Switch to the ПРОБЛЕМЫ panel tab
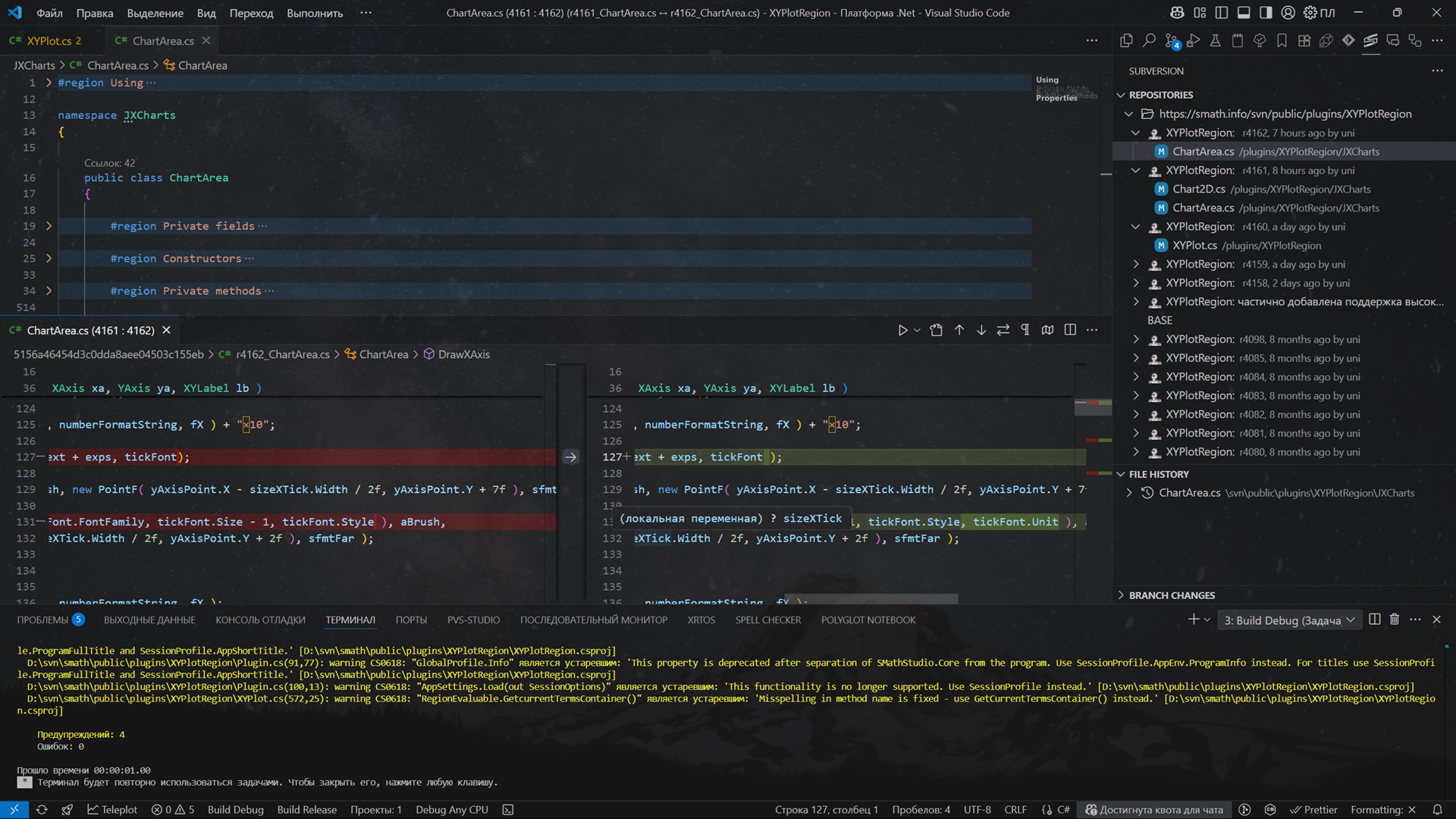The height and width of the screenshot is (819, 1456). pyautogui.click(x=43, y=620)
